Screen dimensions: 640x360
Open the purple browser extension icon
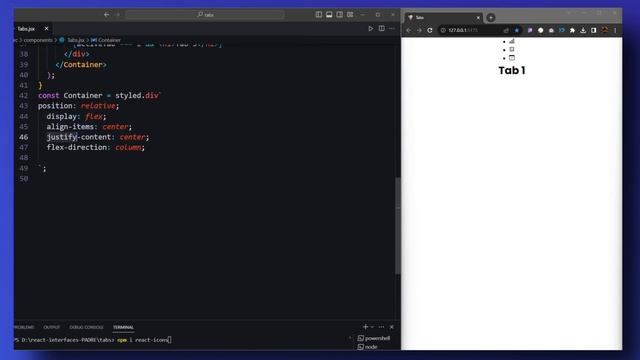[x=530, y=30]
